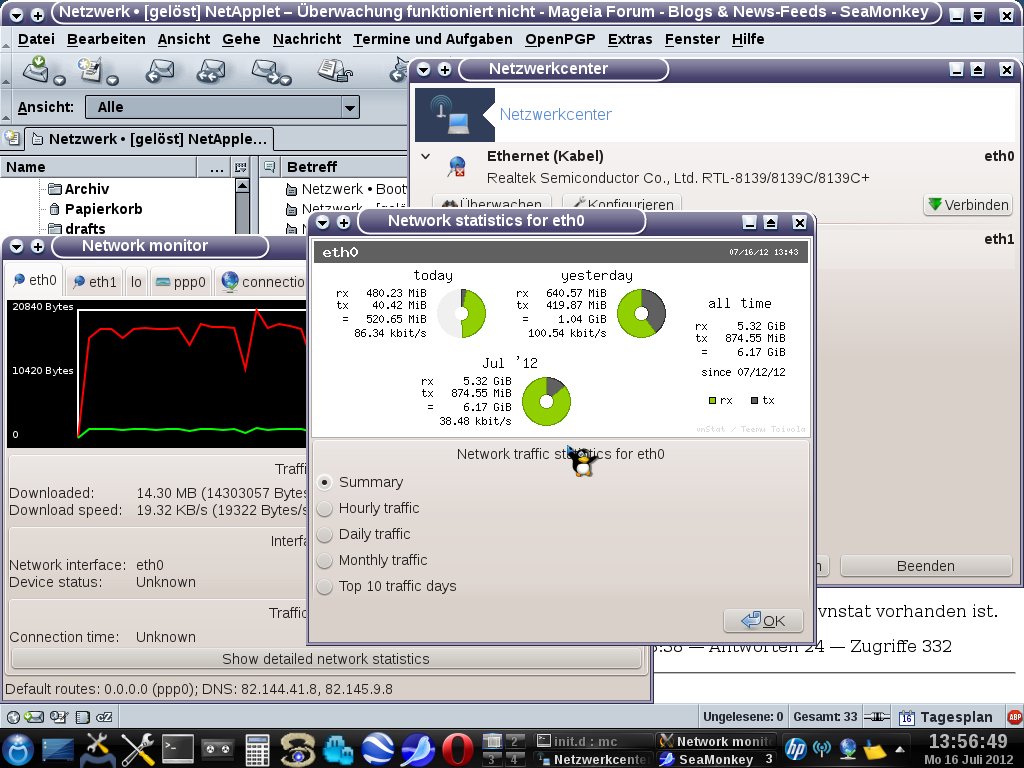Collapse the Ethernet (Kabel) eth0 entry
This screenshot has height=768, width=1024.
[x=426, y=157]
